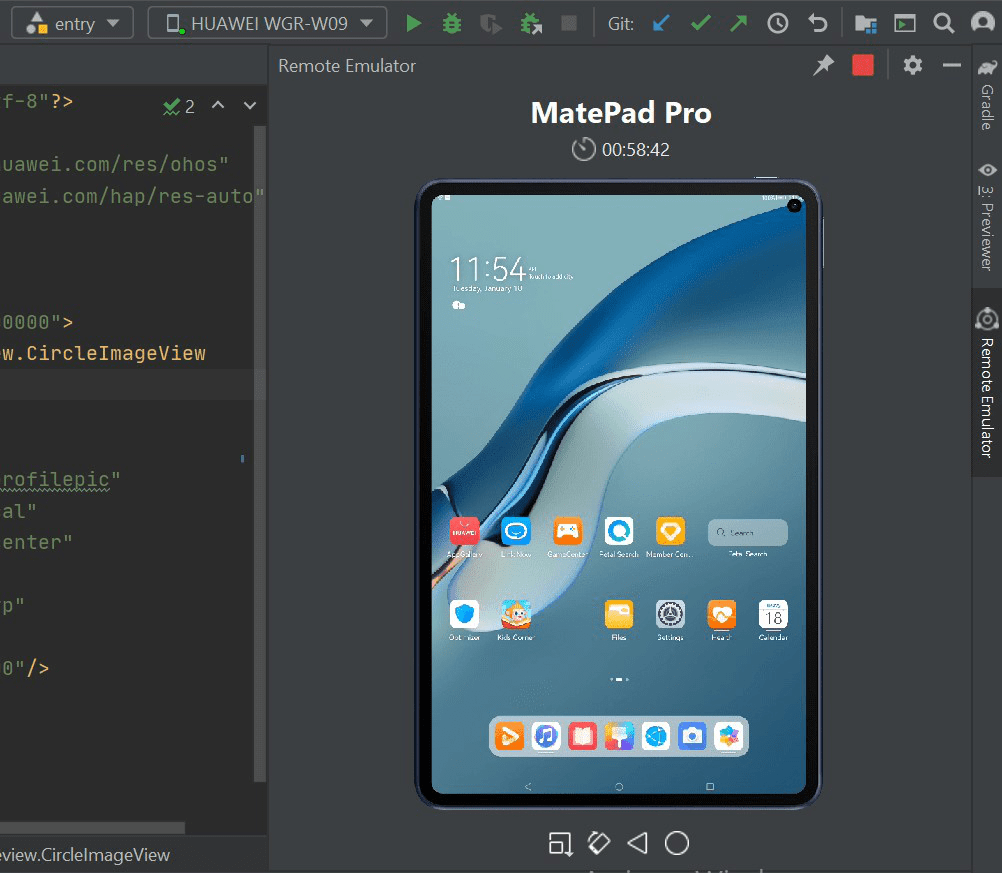
Task: Rollback changes with undo arrow icon
Action: 817,24
